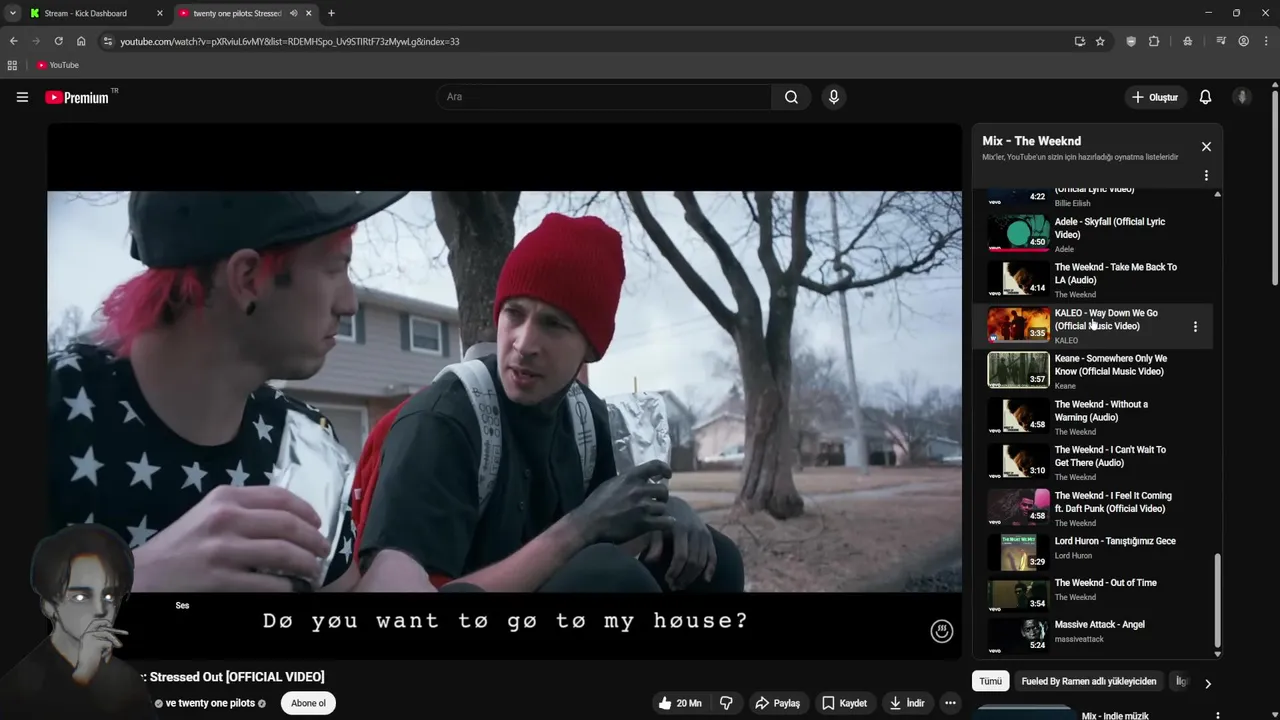Play The Weeknd - Take Me Back To LA
The image size is (1280, 720).
click(1094, 281)
